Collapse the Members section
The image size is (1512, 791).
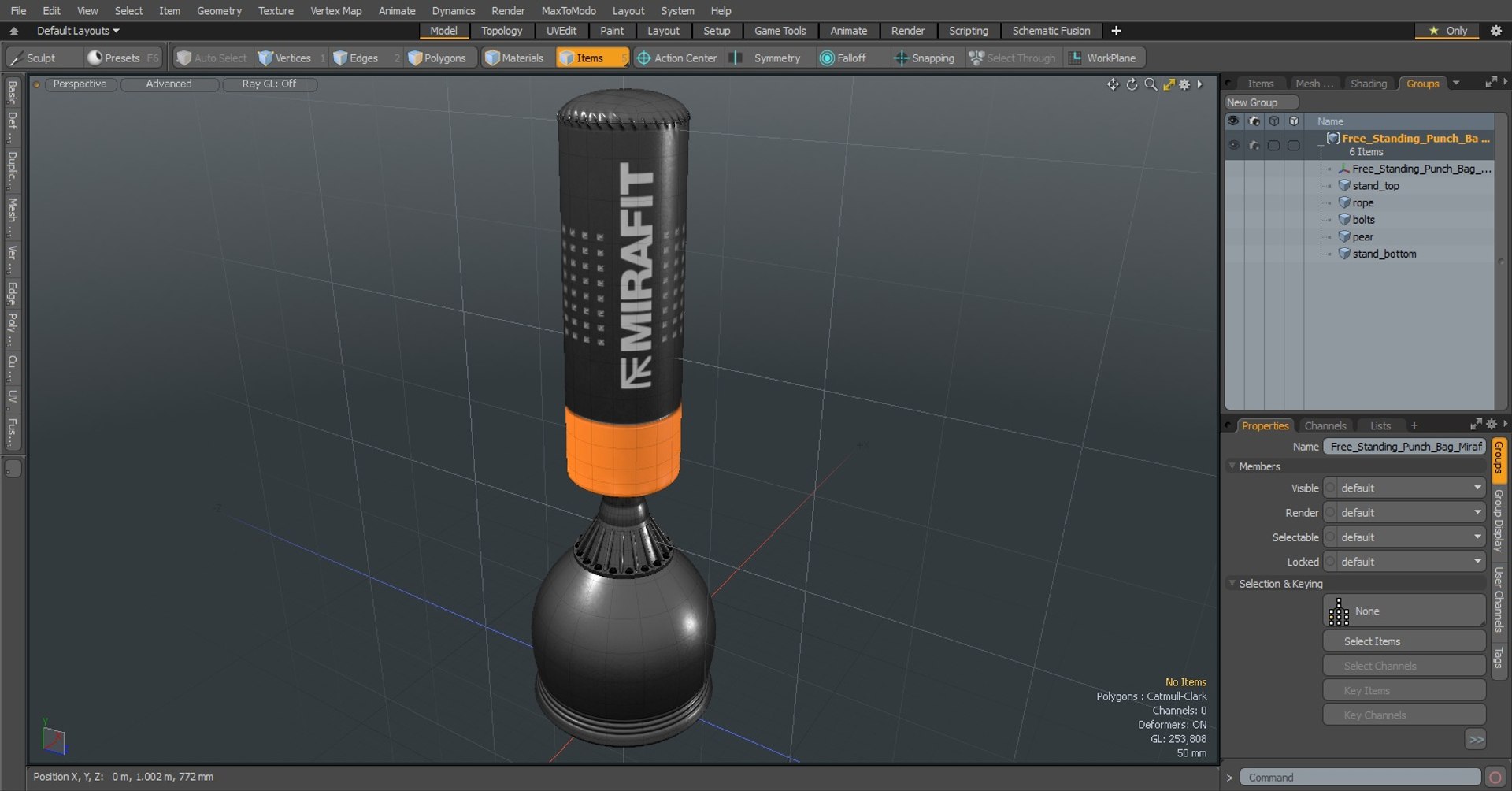1232,466
